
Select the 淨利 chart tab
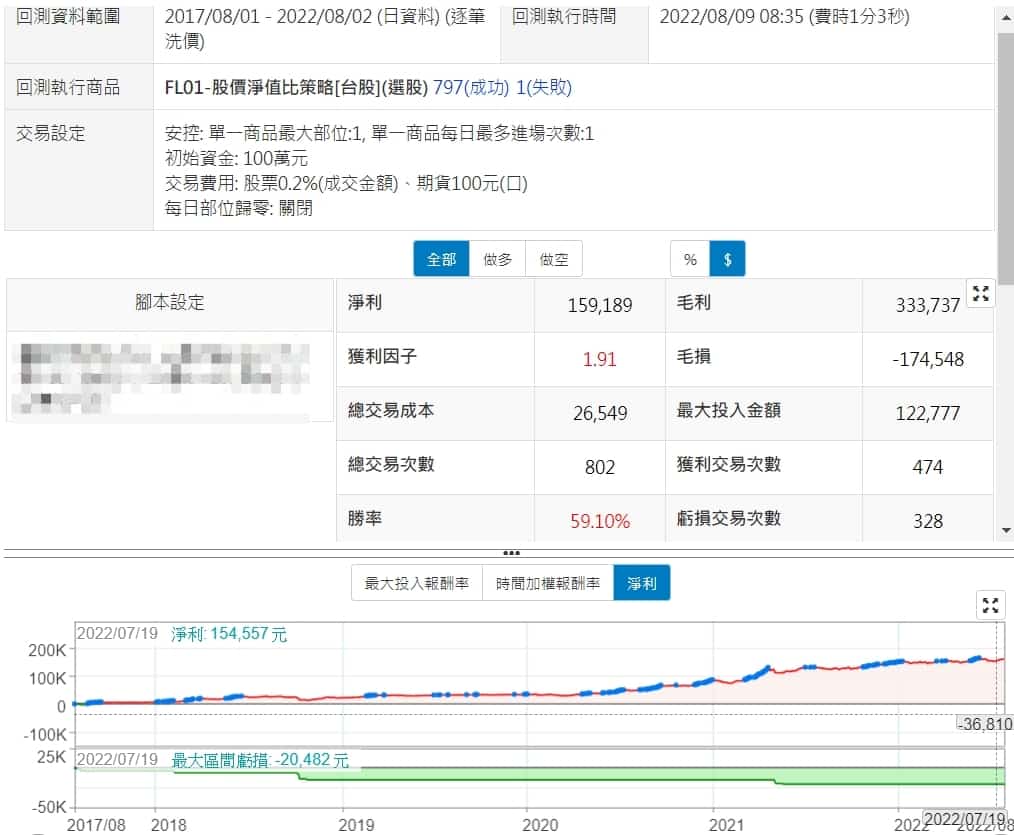[642, 583]
